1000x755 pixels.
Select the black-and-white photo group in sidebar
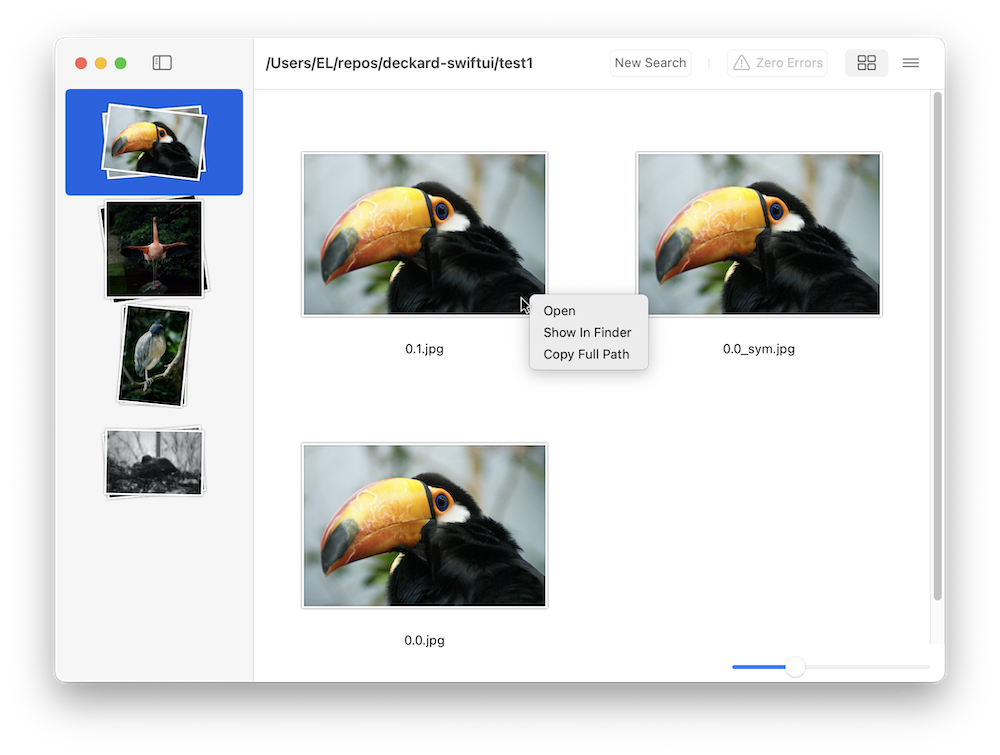(x=154, y=462)
